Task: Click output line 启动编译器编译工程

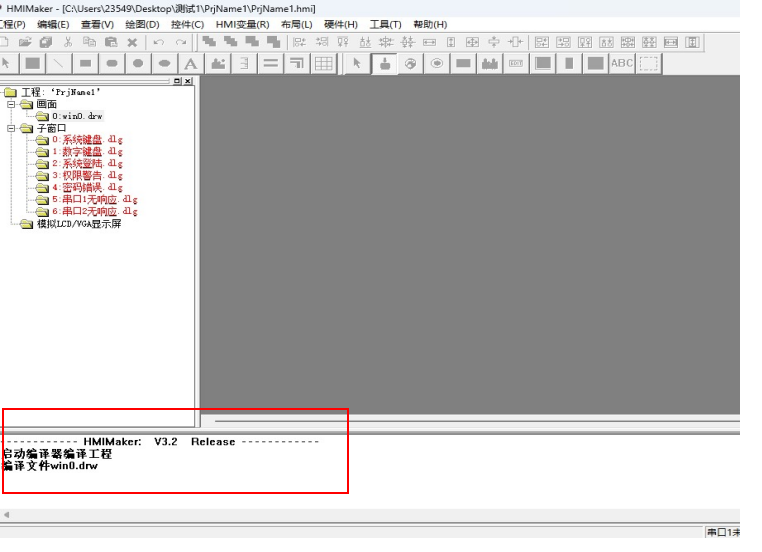Action: [x=57, y=454]
